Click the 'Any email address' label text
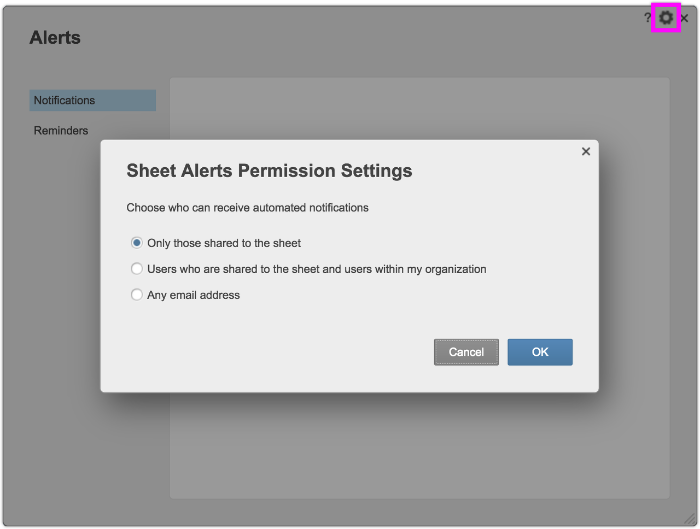The height and width of the screenshot is (529, 700). (193, 295)
